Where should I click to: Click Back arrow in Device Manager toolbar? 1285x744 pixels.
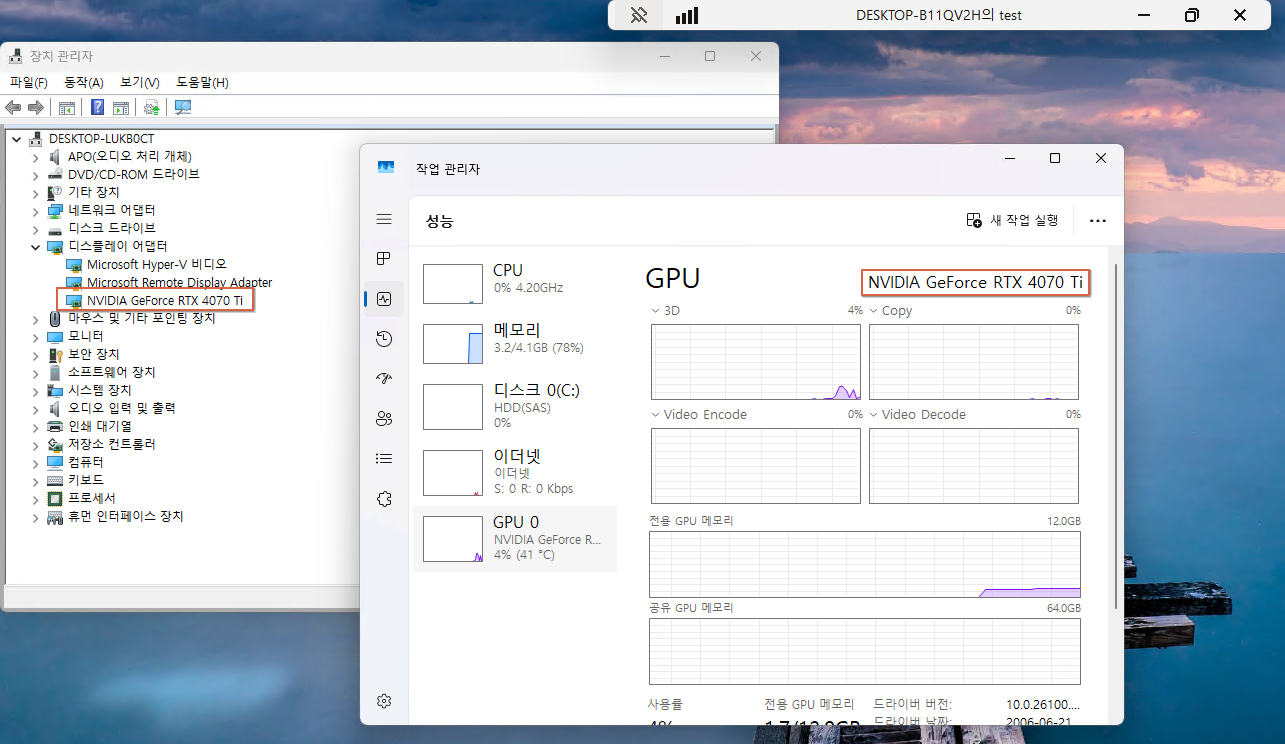[13, 107]
